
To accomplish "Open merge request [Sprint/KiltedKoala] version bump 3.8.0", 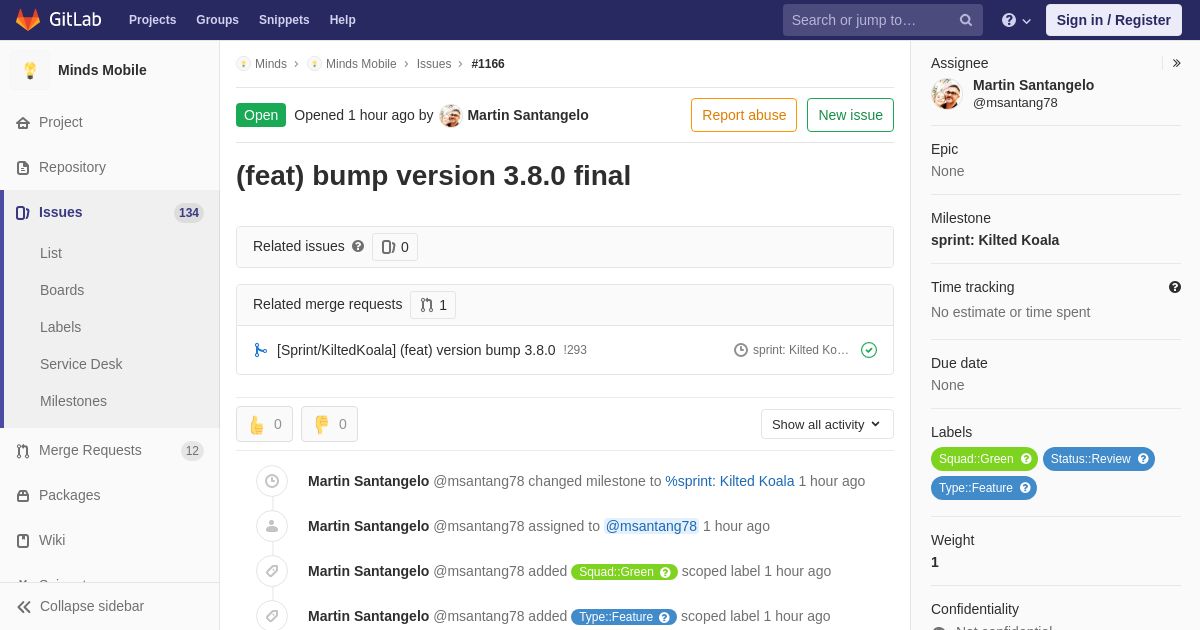I will 416,350.
